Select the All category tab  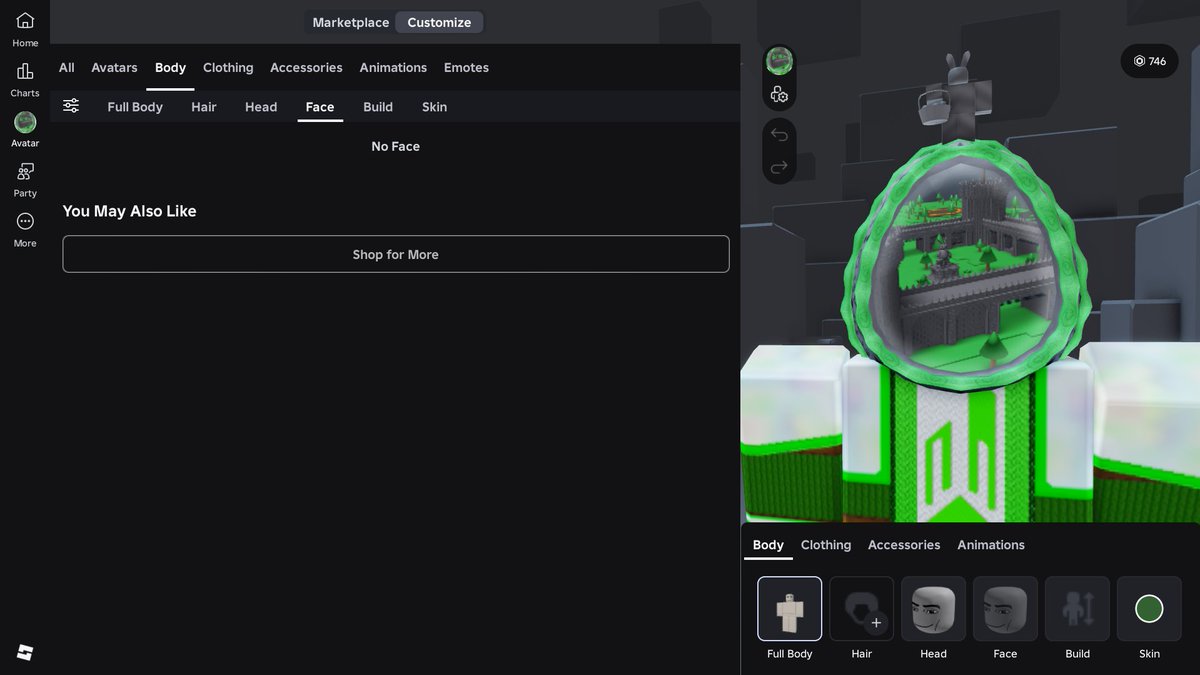click(67, 68)
